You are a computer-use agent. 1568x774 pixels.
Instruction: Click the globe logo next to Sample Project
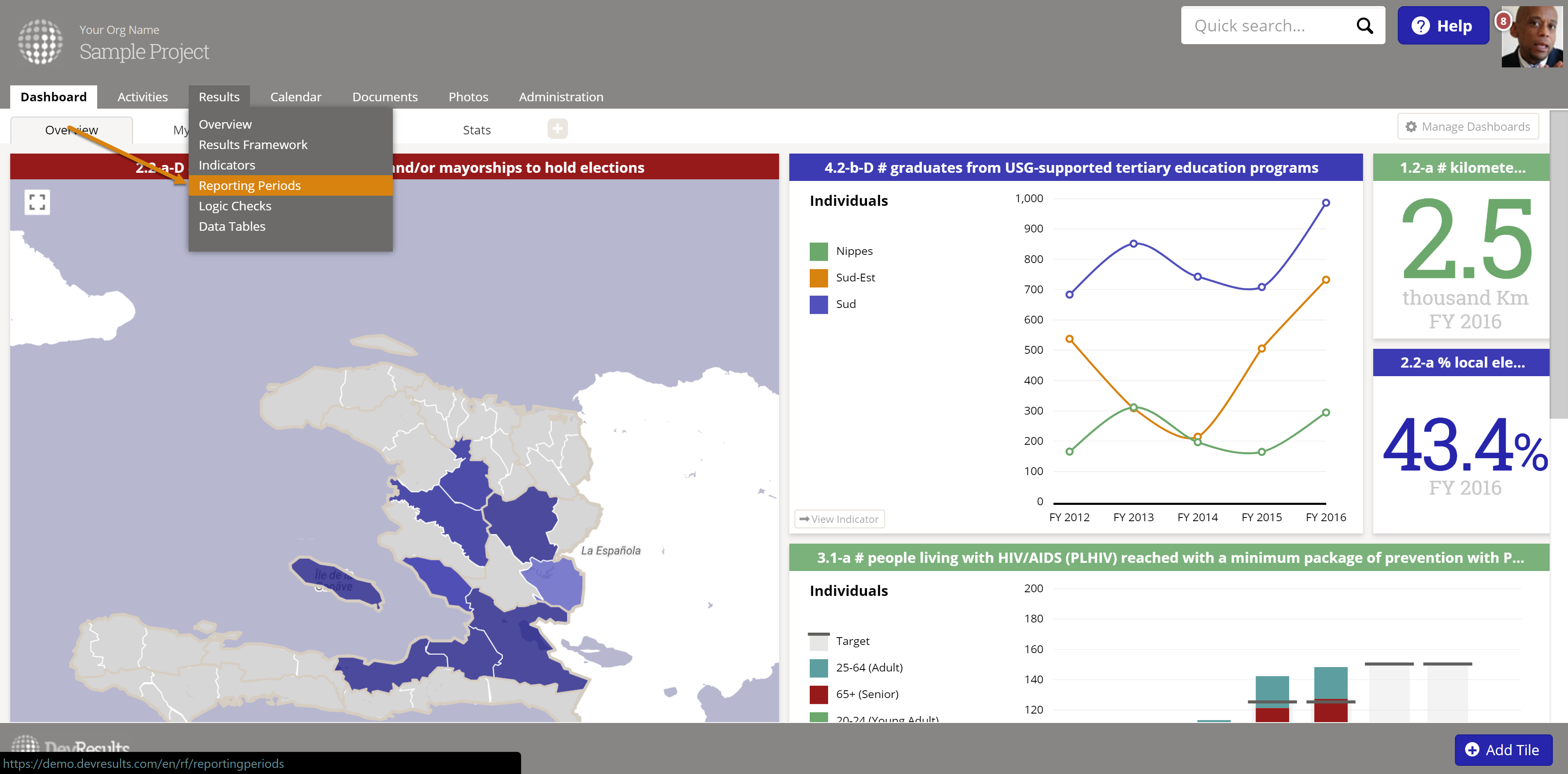pos(40,41)
